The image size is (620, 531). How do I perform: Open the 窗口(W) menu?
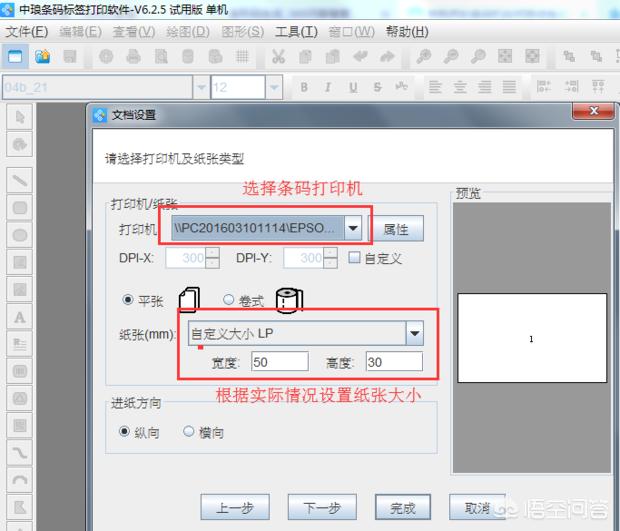point(352,32)
